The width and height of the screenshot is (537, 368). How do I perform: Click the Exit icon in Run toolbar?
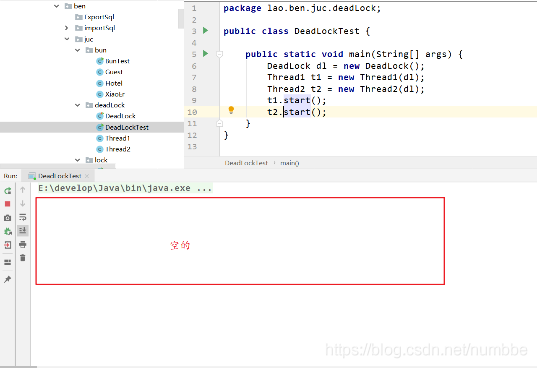8,245
